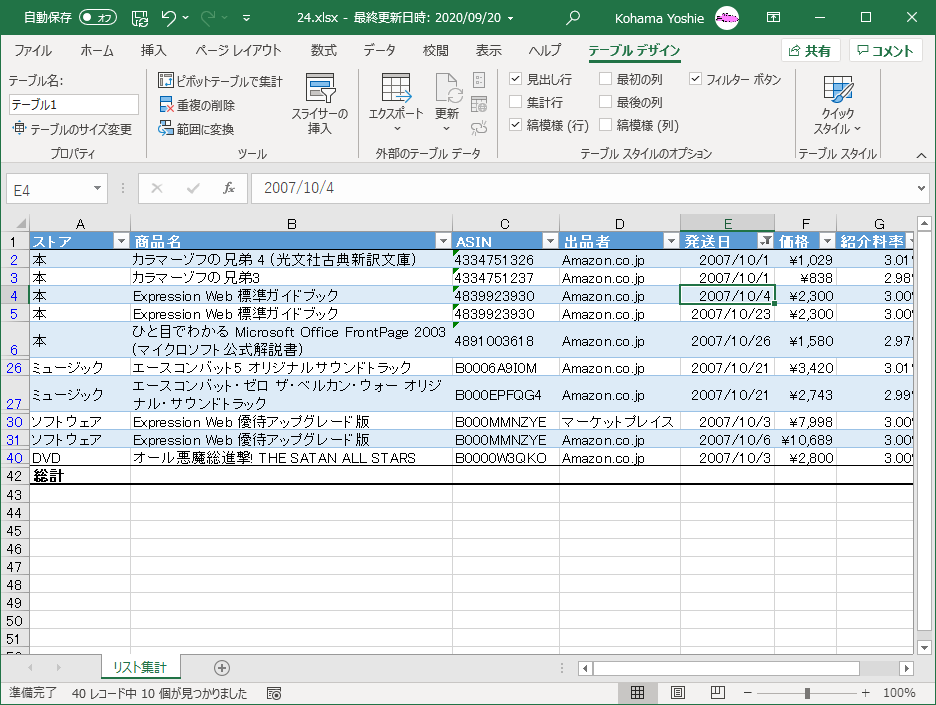Click the コメント button
Viewport: 936px width, 705px height.
click(886, 51)
